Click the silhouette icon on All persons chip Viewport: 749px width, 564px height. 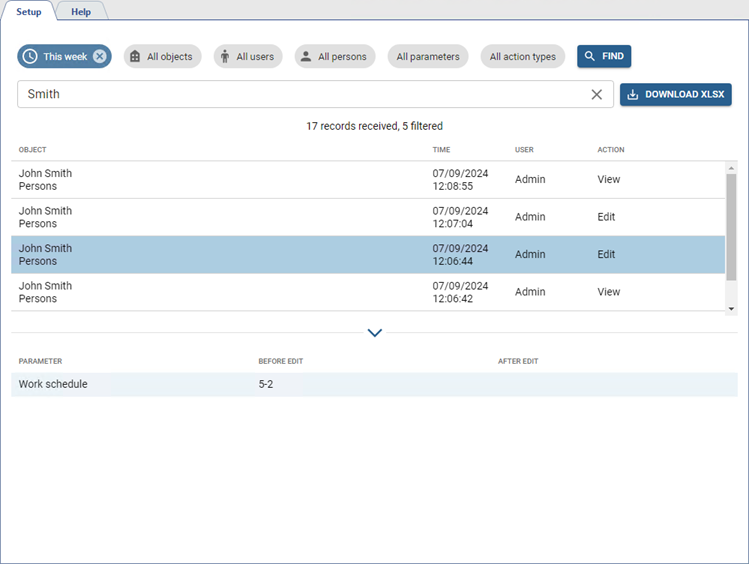pos(306,57)
